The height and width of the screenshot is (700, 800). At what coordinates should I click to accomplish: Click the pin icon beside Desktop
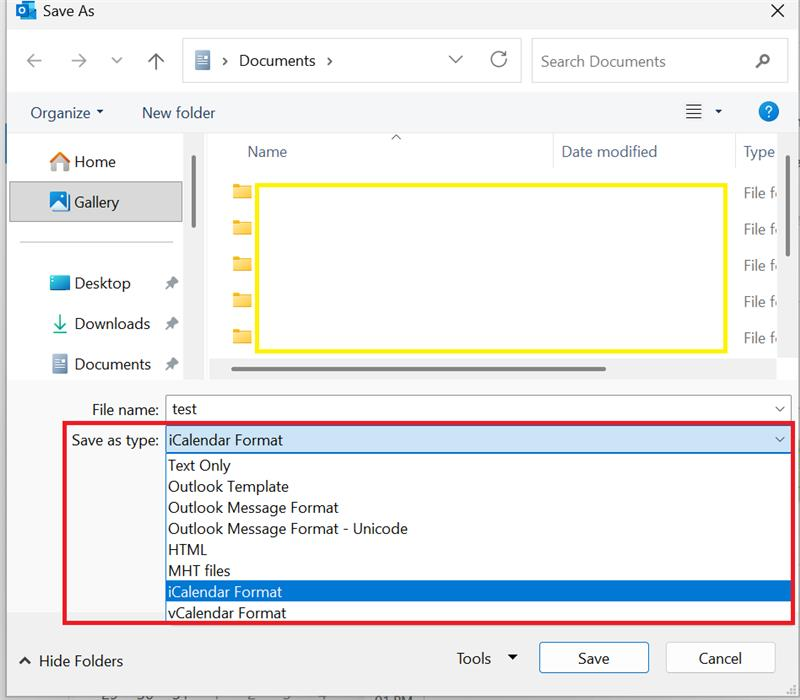[x=171, y=283]
